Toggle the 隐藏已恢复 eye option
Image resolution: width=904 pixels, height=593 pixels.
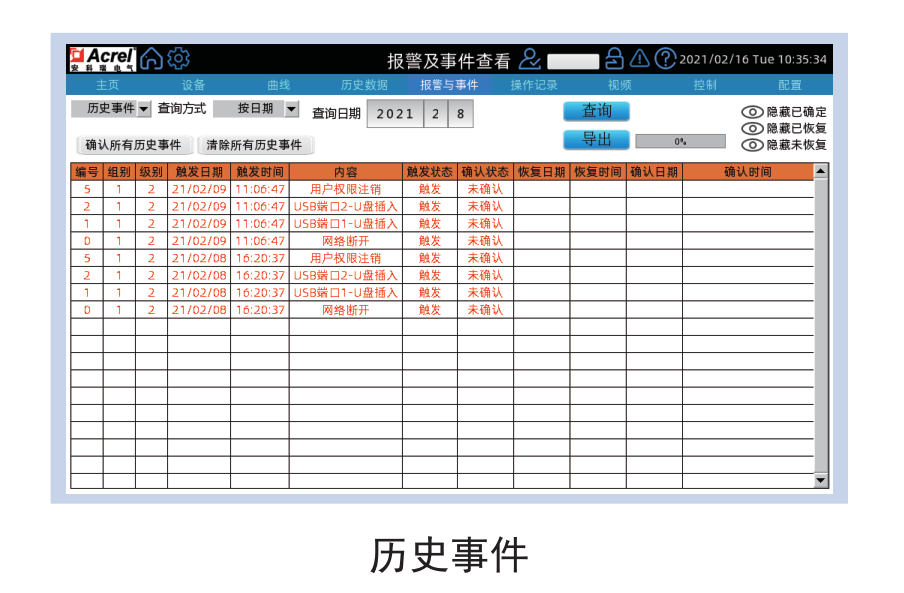(752, 128)
